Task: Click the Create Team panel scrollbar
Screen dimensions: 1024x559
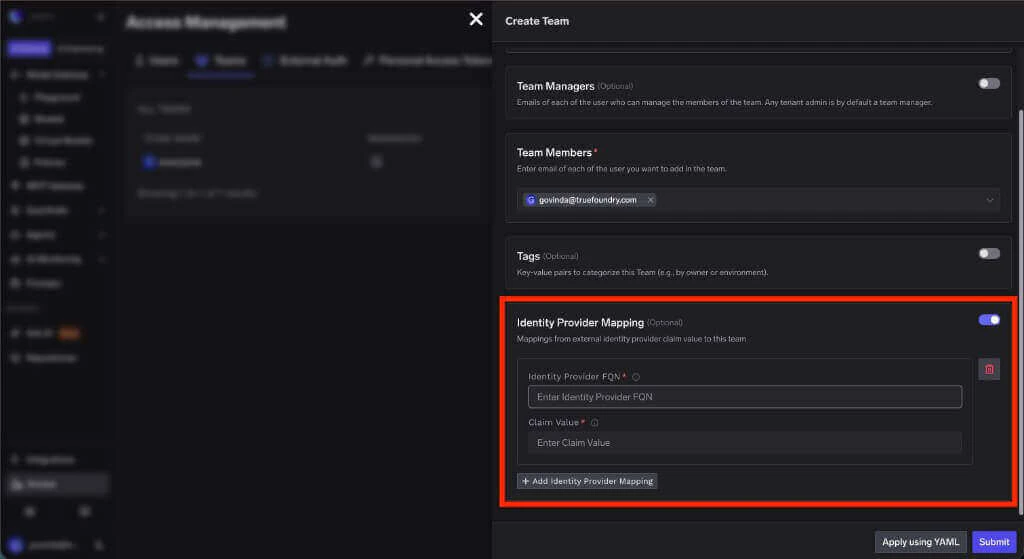Action: point(1020,310)
